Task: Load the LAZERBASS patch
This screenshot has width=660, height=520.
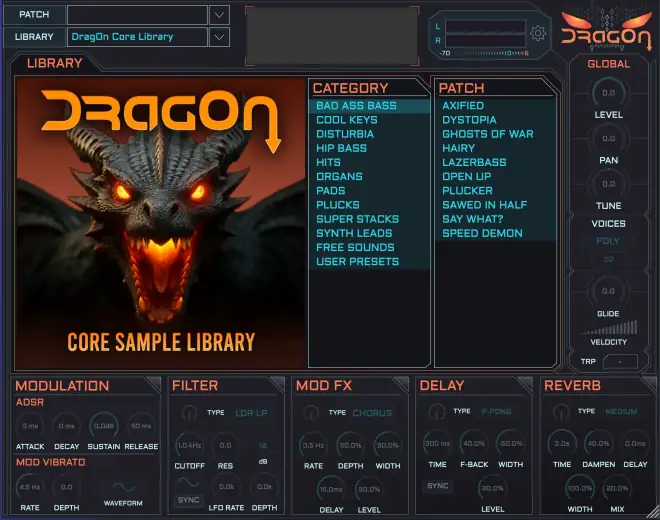Action: pyautogui.click(x=495, y=163)
